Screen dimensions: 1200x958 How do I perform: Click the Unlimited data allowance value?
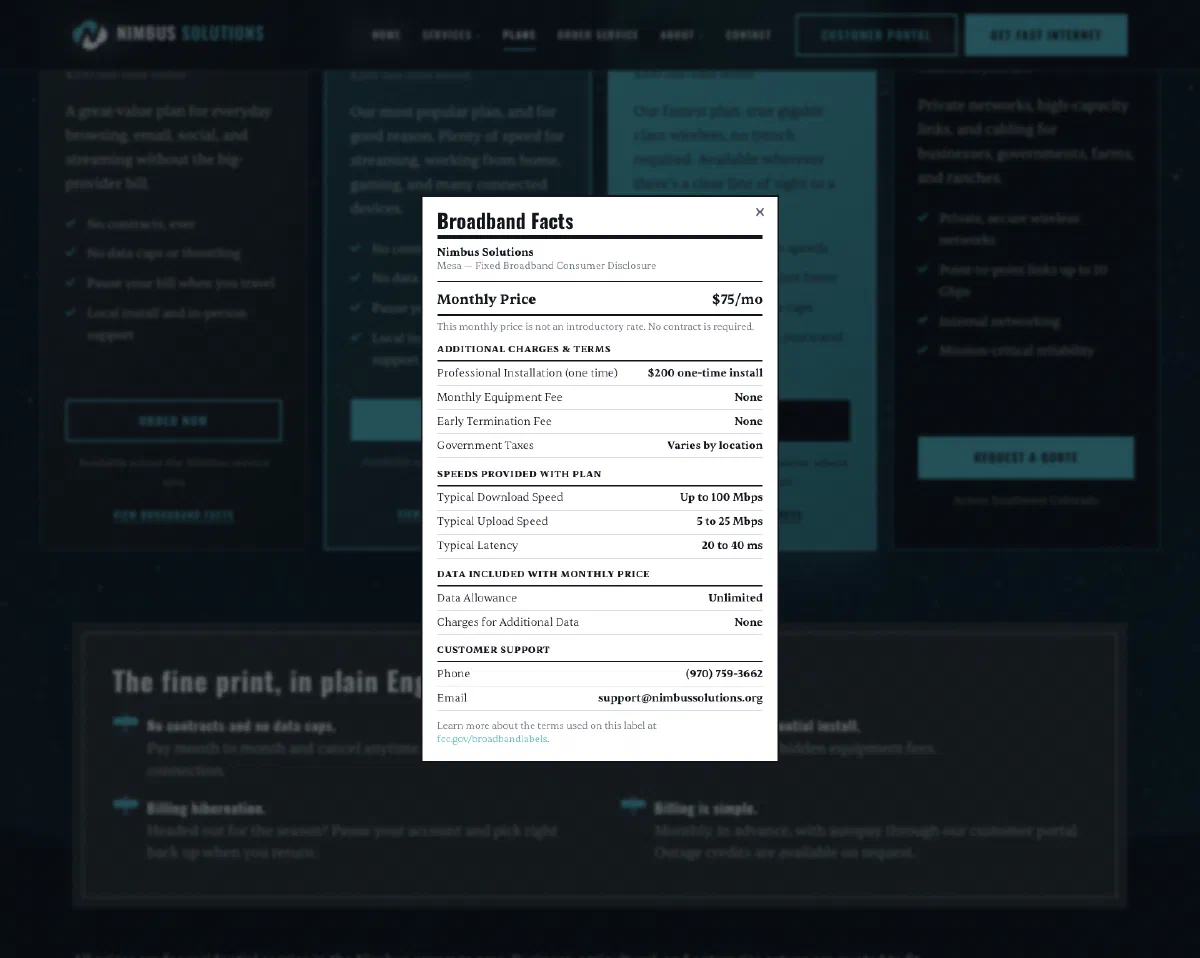735,598
